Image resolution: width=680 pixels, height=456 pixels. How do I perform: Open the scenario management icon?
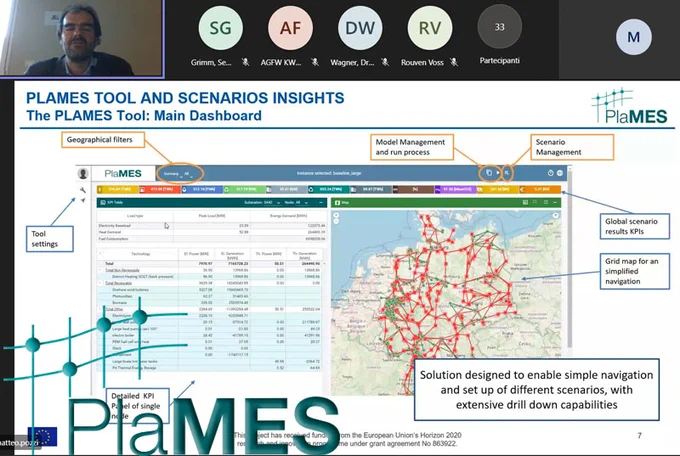(x=507, y=173)
